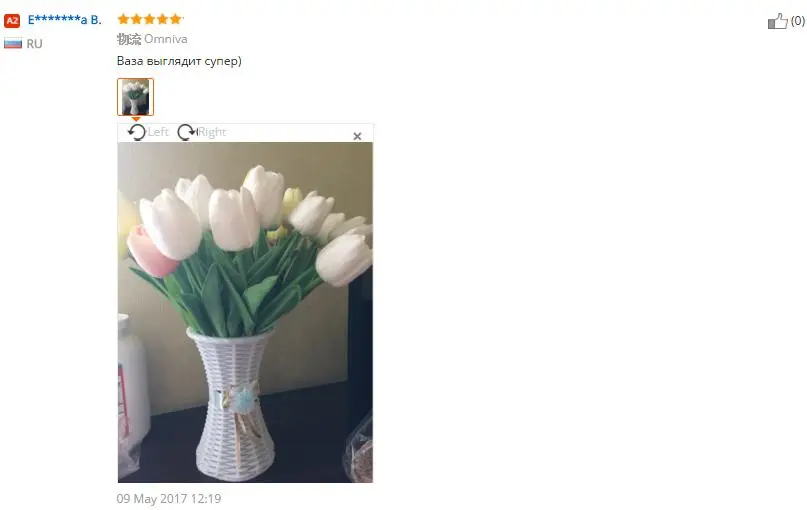Click the fifth star of the rating
This screenshot has width=807, height=510.
(x=176, y=19)
